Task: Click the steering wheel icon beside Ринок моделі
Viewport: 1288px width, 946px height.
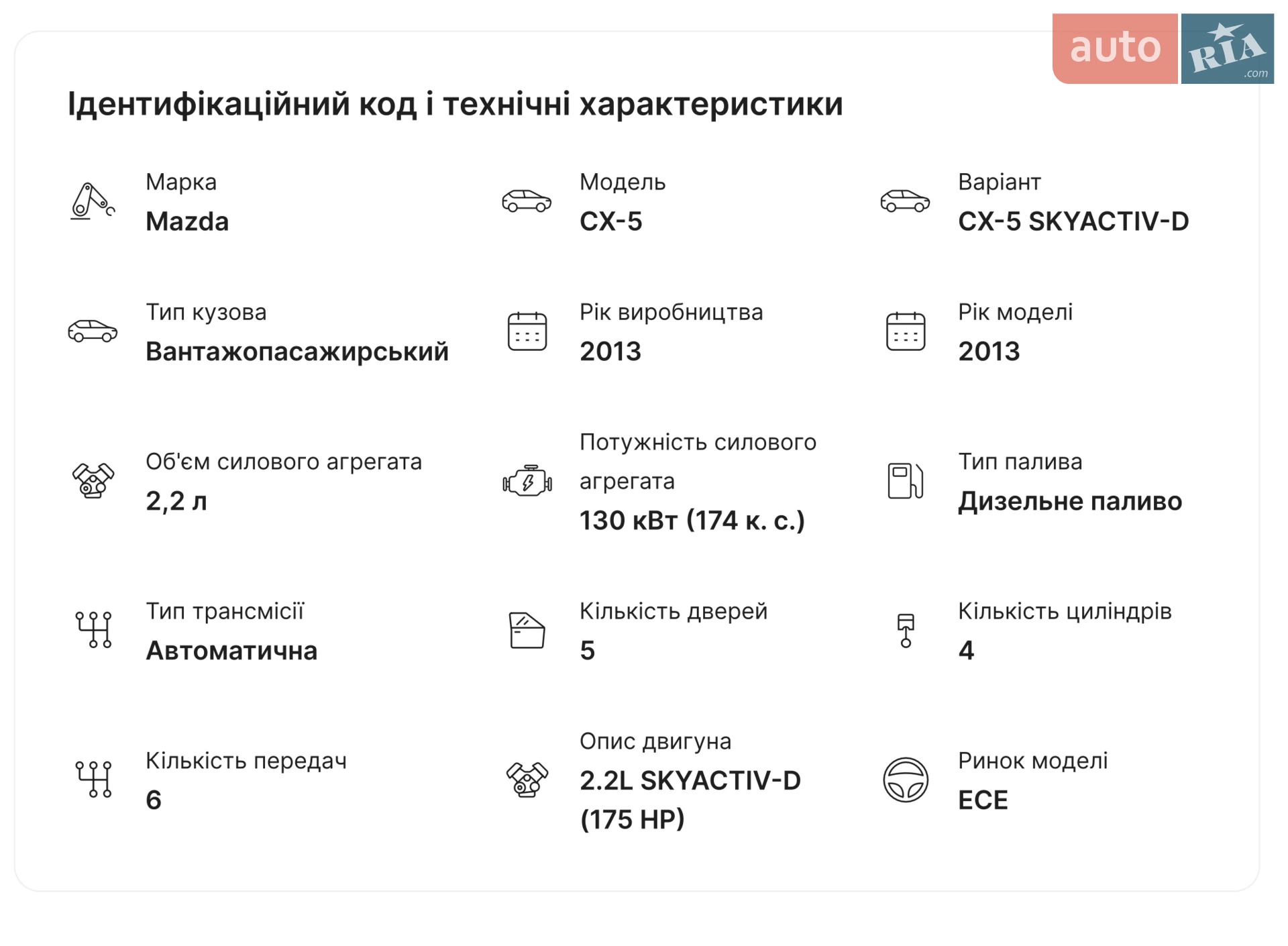Action: click(906, 780)
